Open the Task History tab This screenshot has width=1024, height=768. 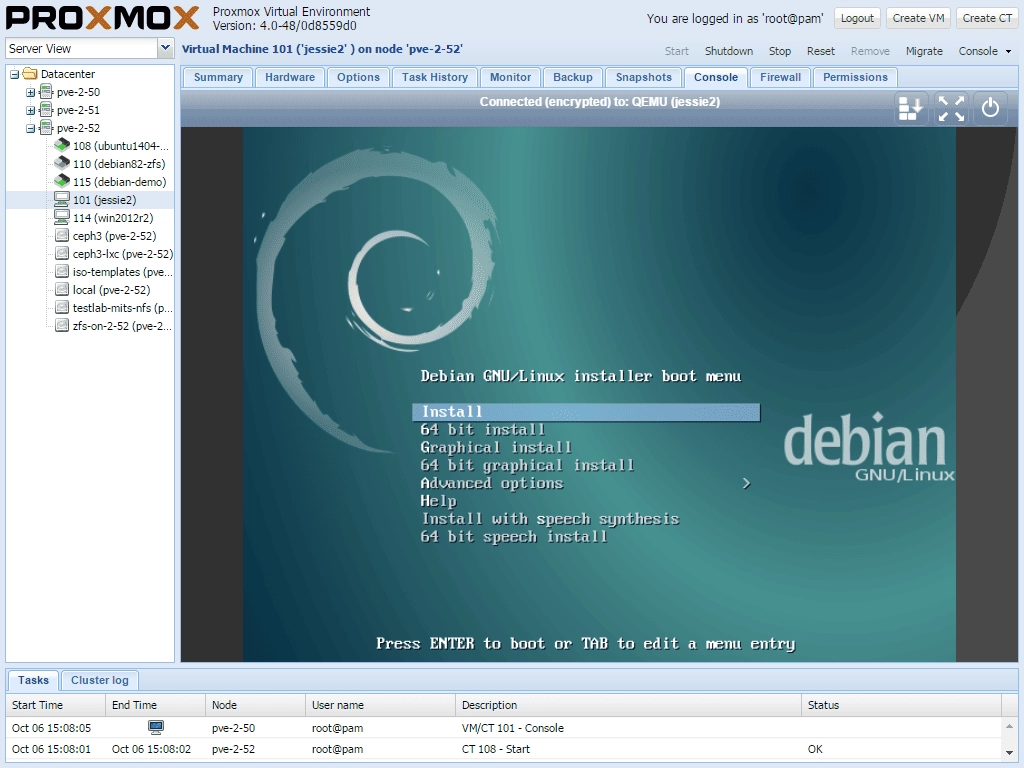coord(435,77)
